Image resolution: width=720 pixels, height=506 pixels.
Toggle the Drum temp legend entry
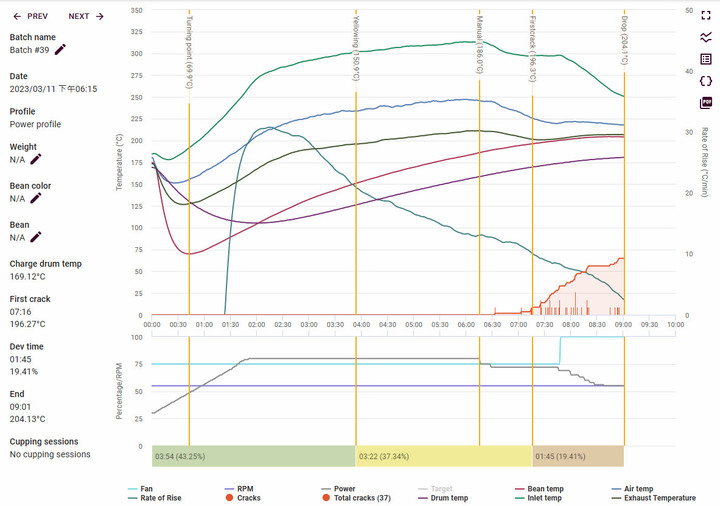[444, 498]
